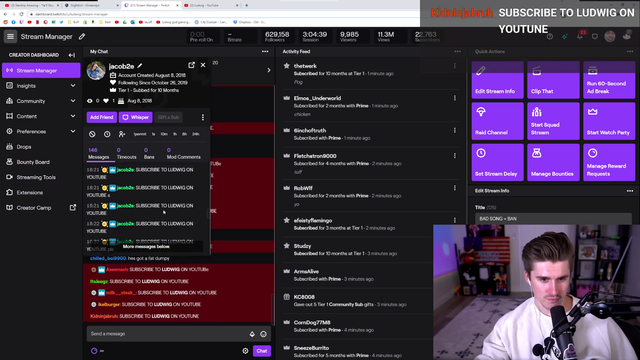Click More messages below banner
This screenshot has width=640, height=360.
pos(146,247)
